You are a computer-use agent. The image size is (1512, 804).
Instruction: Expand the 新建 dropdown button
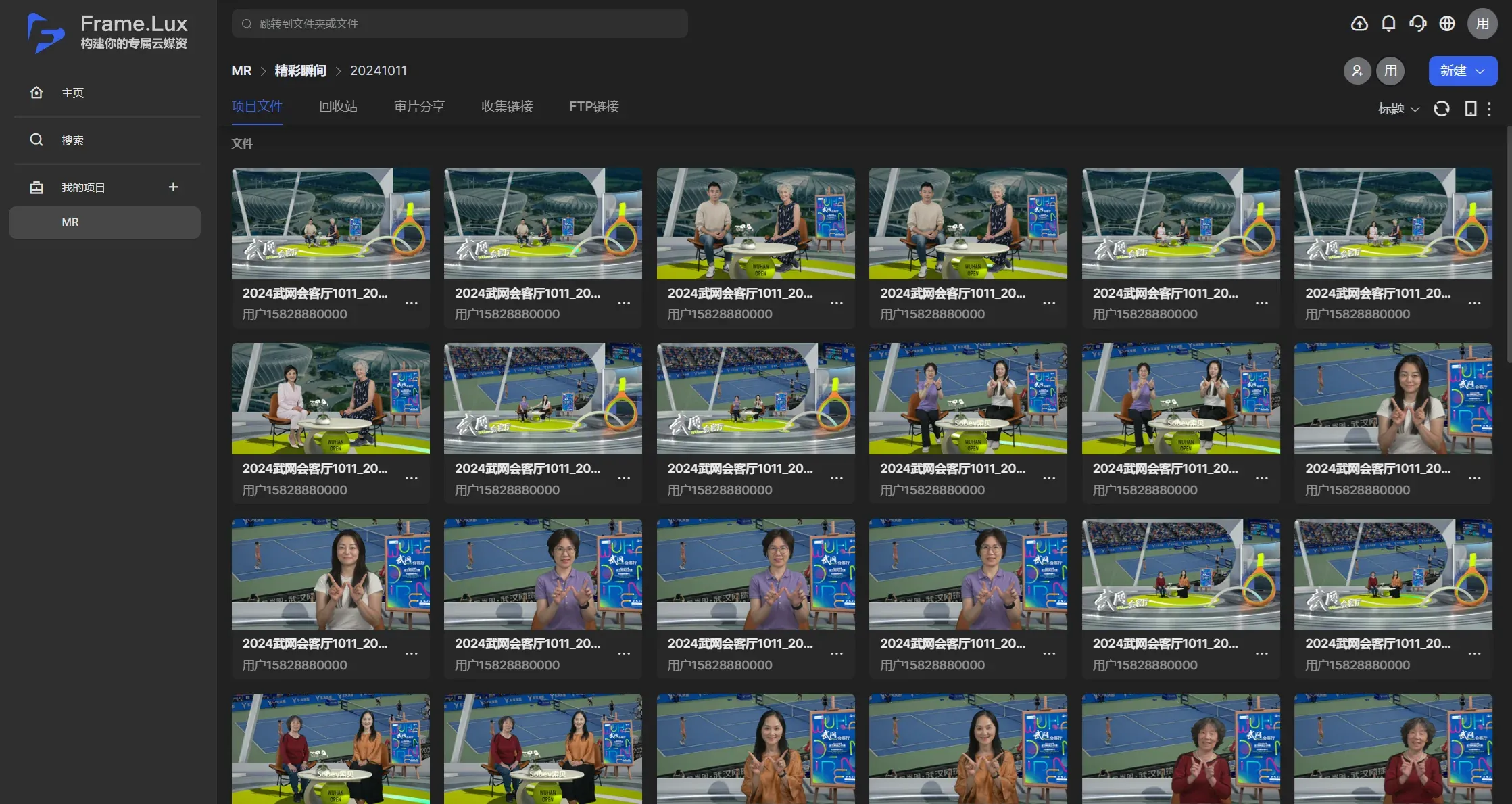pyautogui.click(x=1463, y=71)
